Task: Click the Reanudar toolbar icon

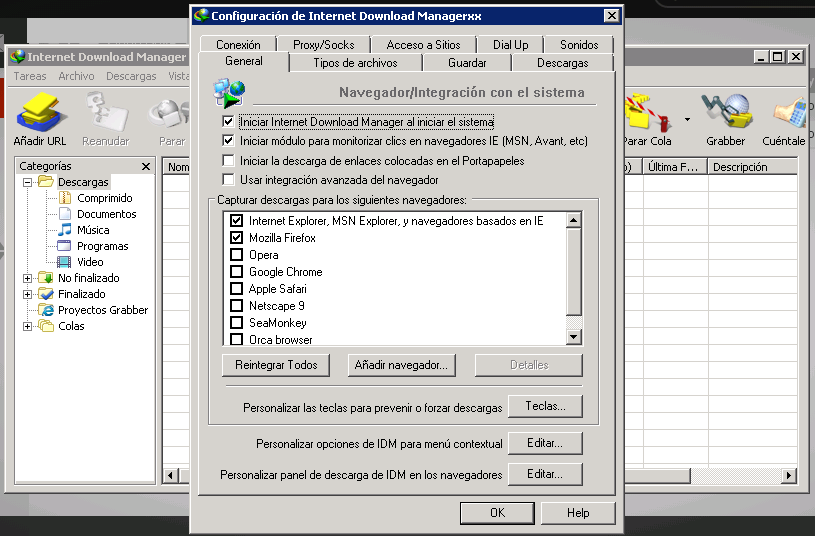Action: click(x=106, y=112)
